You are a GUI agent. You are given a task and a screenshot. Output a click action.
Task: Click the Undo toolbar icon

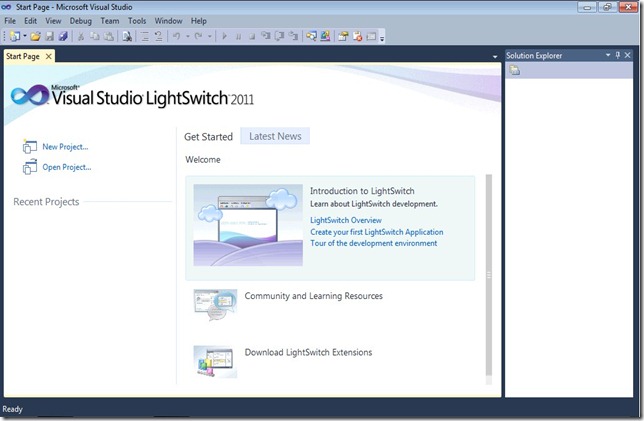(176, 36)
